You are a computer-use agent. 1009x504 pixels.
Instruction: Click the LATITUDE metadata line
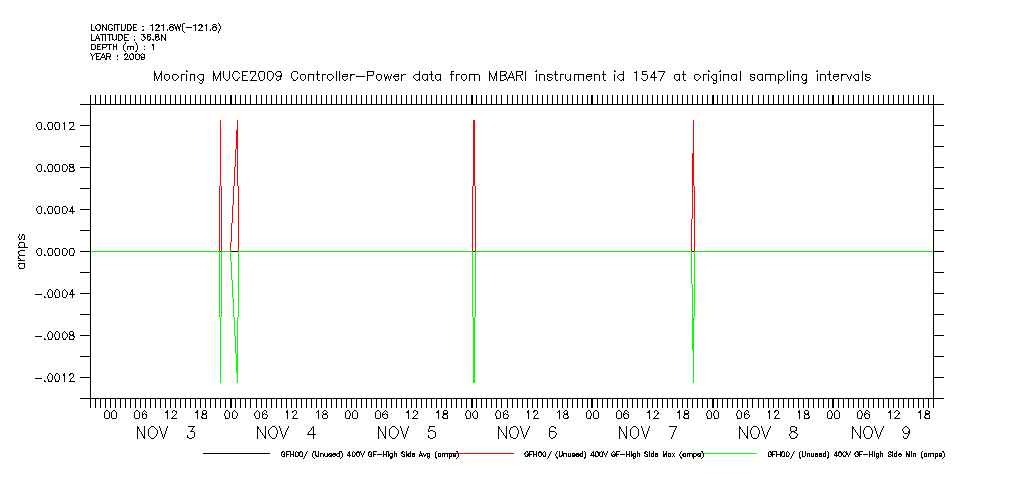pos(128,37)
